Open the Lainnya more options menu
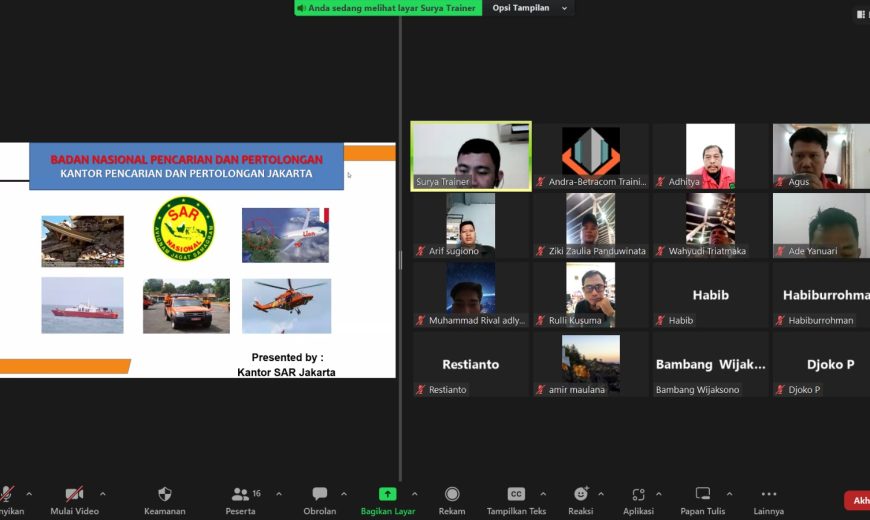The height and width of the screenshot is (520, 870). [768, 494]
